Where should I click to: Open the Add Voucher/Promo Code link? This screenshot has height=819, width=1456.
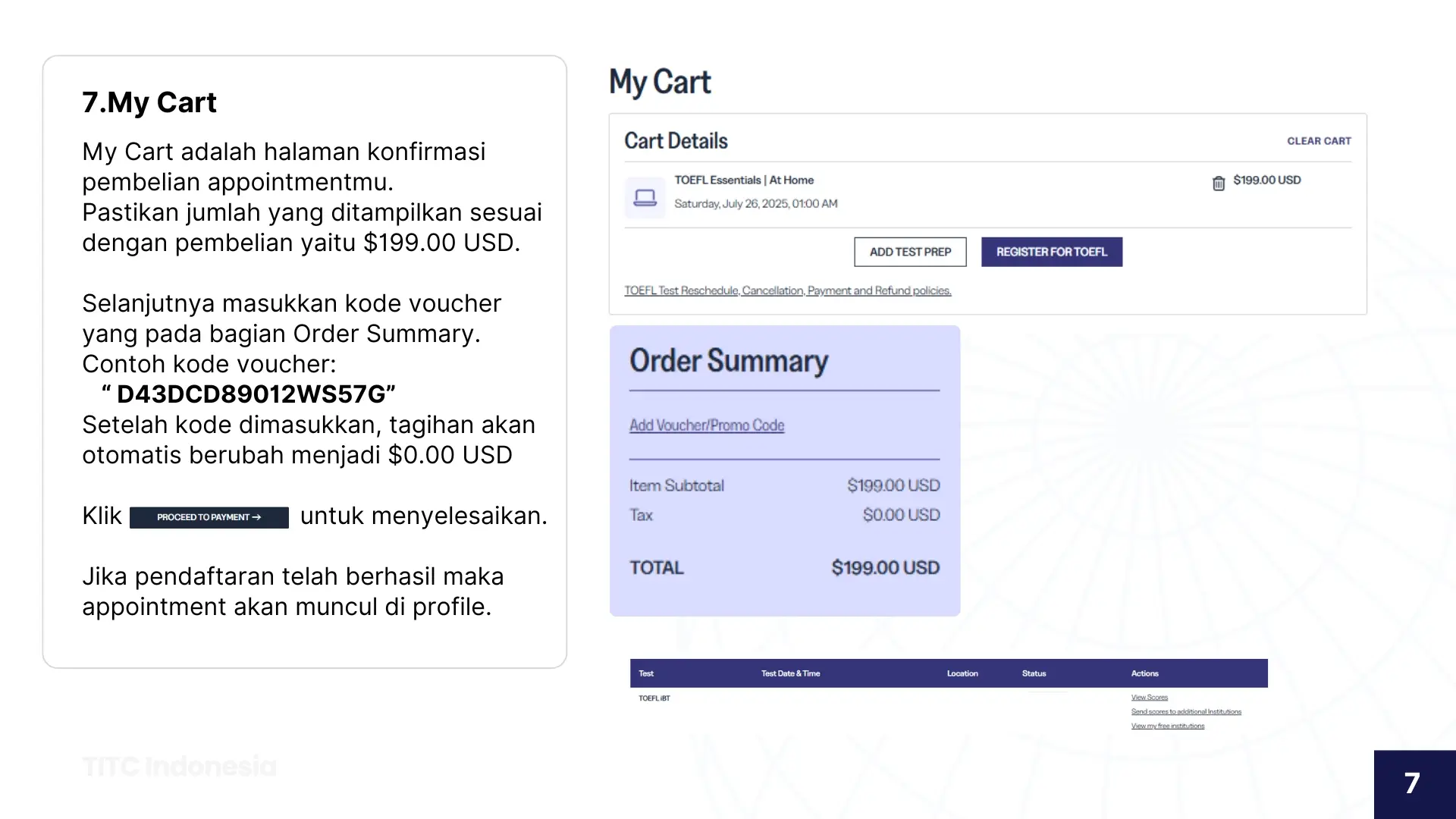[x=707, y=425]
